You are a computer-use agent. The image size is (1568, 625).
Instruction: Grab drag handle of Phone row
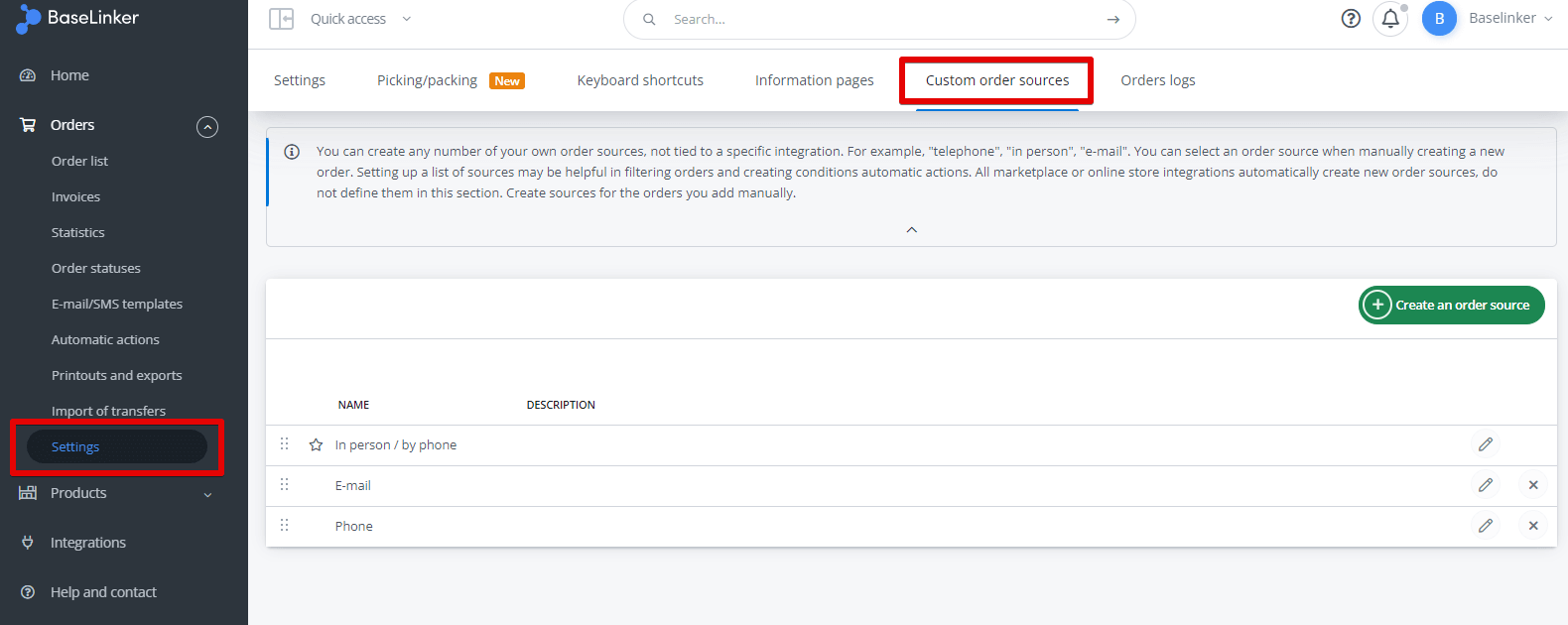(285, 525)
